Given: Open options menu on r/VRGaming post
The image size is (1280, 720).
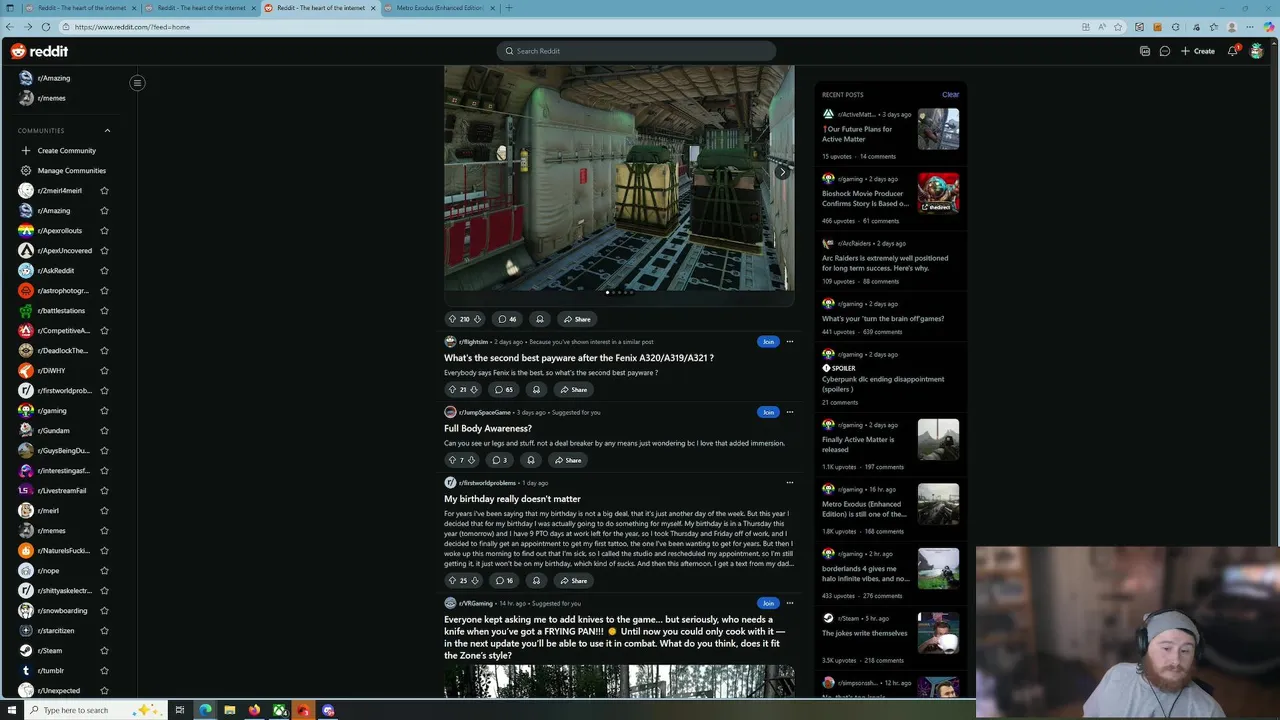Looking at the screenshot, I should click(x=790, y=603).
